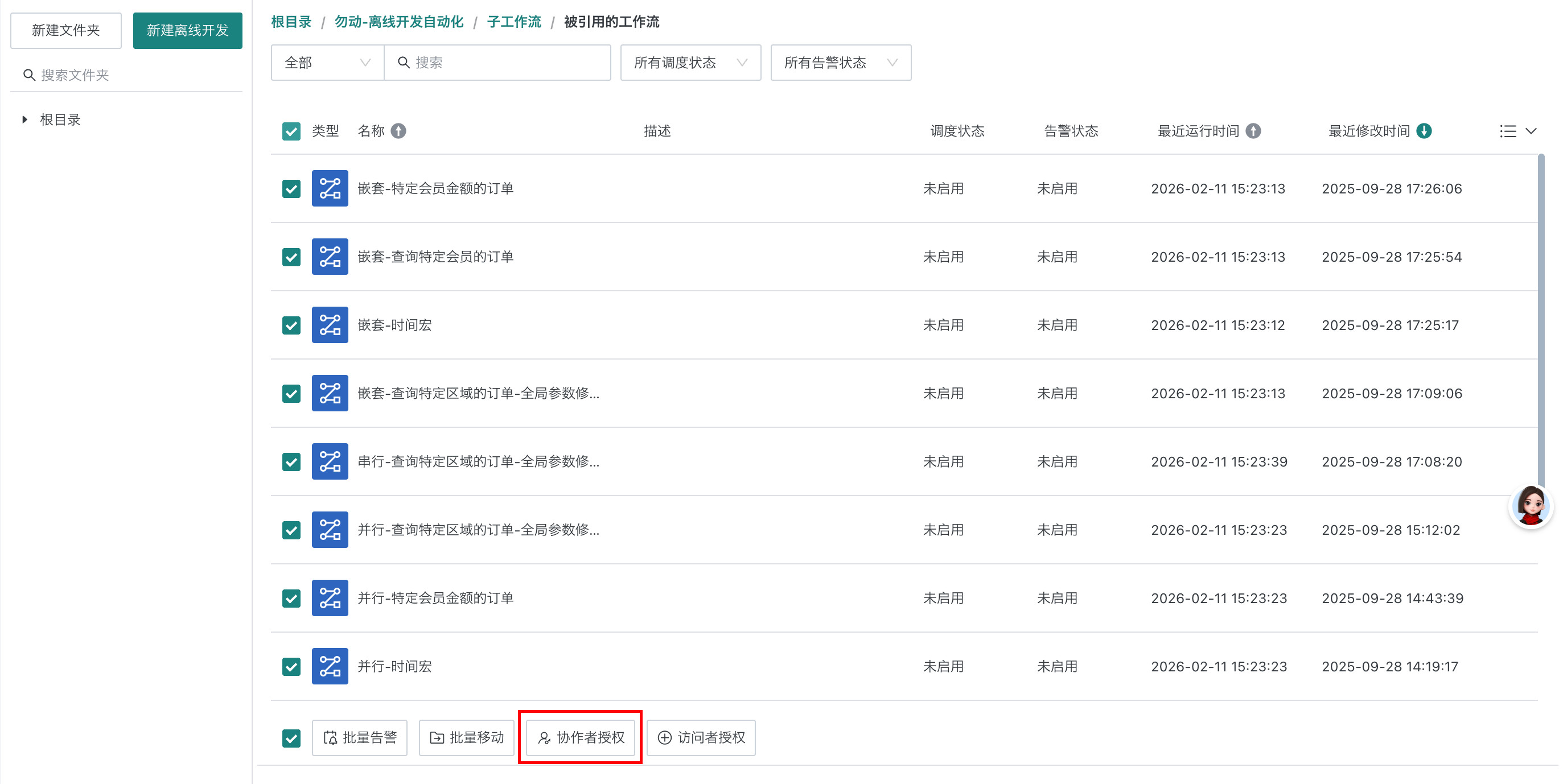
Task: Uncheck the header select-all checkbox
Action: click(x=291, y=131)
